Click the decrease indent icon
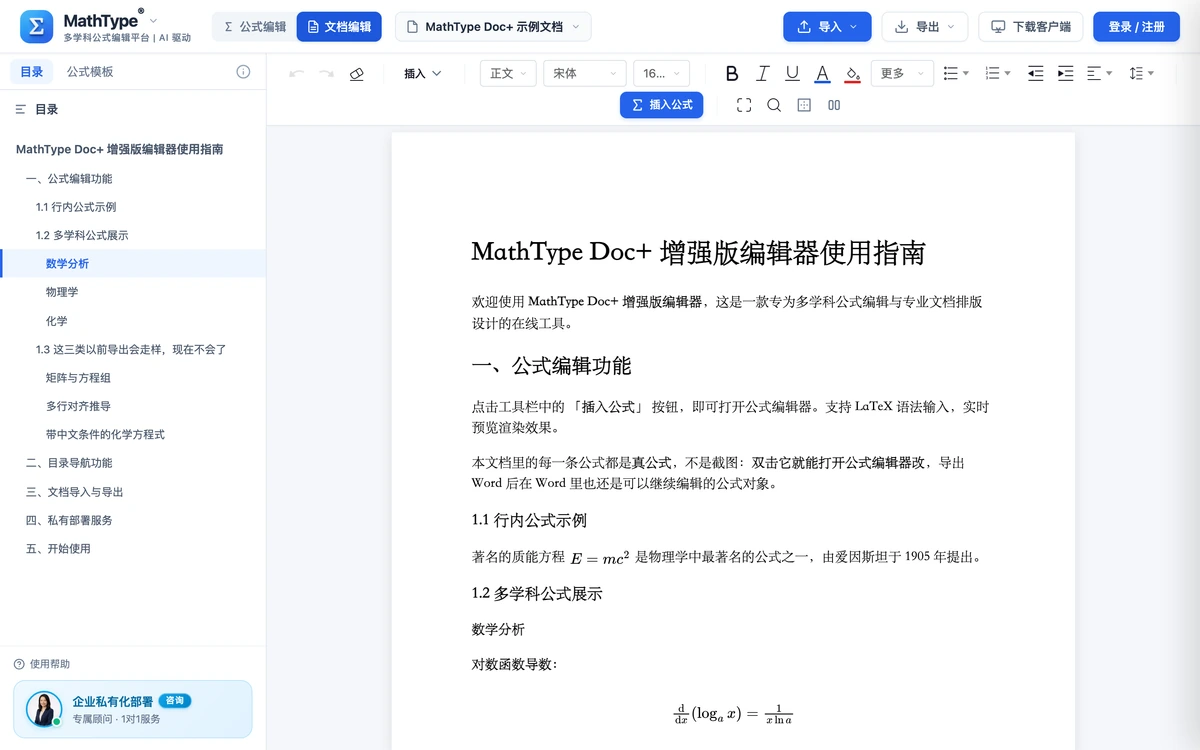This screenshot has height=750, width=1200. [1036, 74]
